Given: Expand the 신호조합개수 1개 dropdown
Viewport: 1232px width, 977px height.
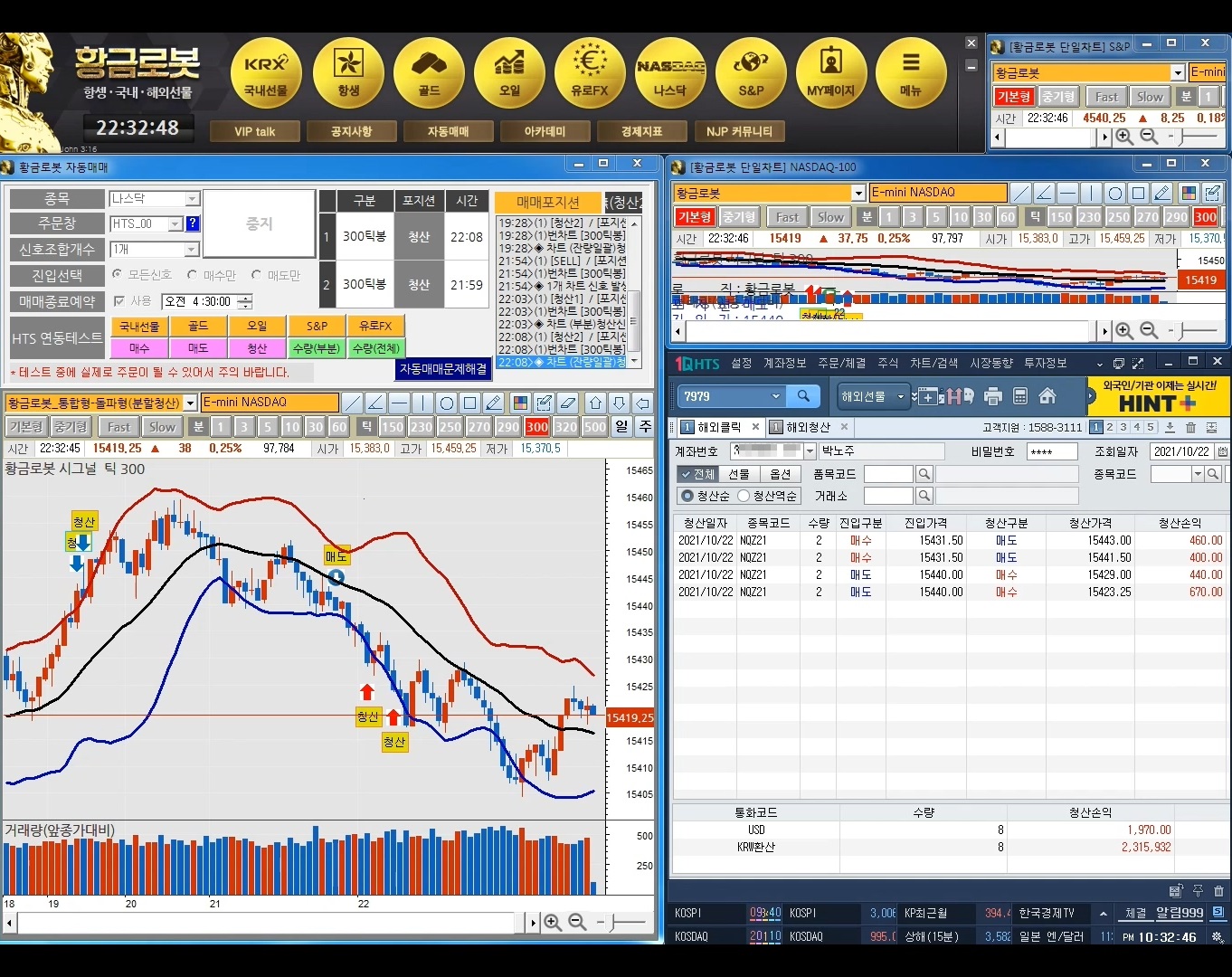Looking at the screenshot, I should coord(192,249).
